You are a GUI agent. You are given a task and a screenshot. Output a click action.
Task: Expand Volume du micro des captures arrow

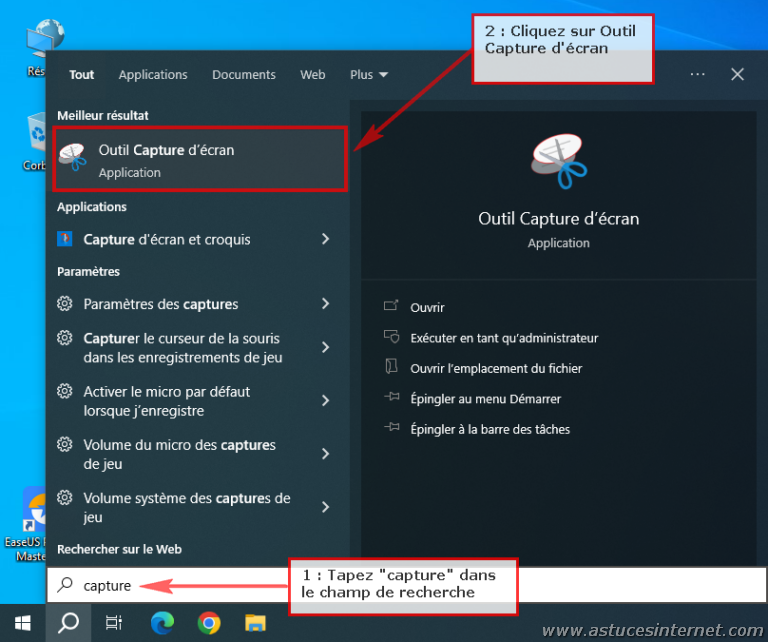(x=326, y=454)
